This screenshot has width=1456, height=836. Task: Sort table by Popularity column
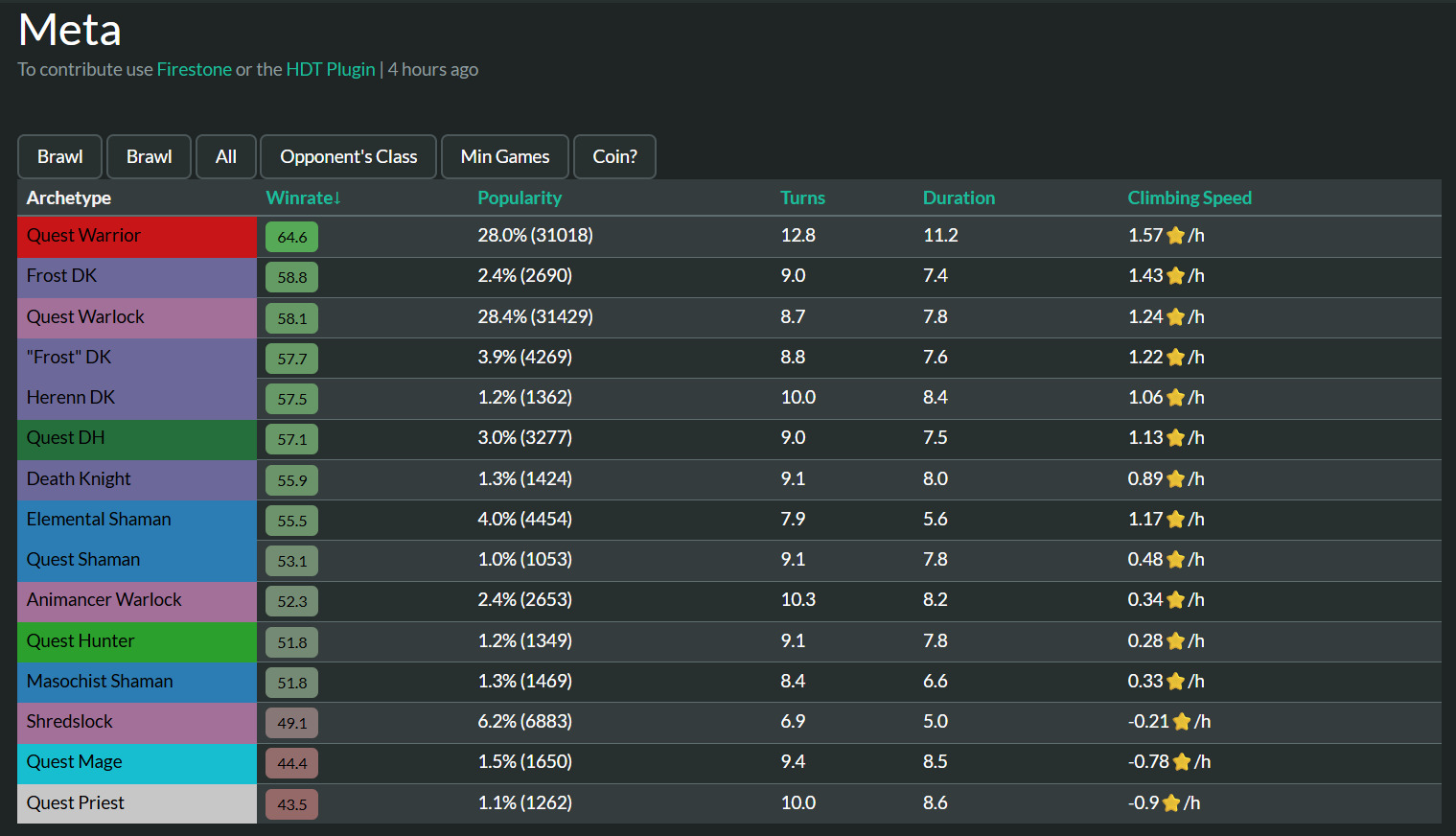tap(520, 197)
